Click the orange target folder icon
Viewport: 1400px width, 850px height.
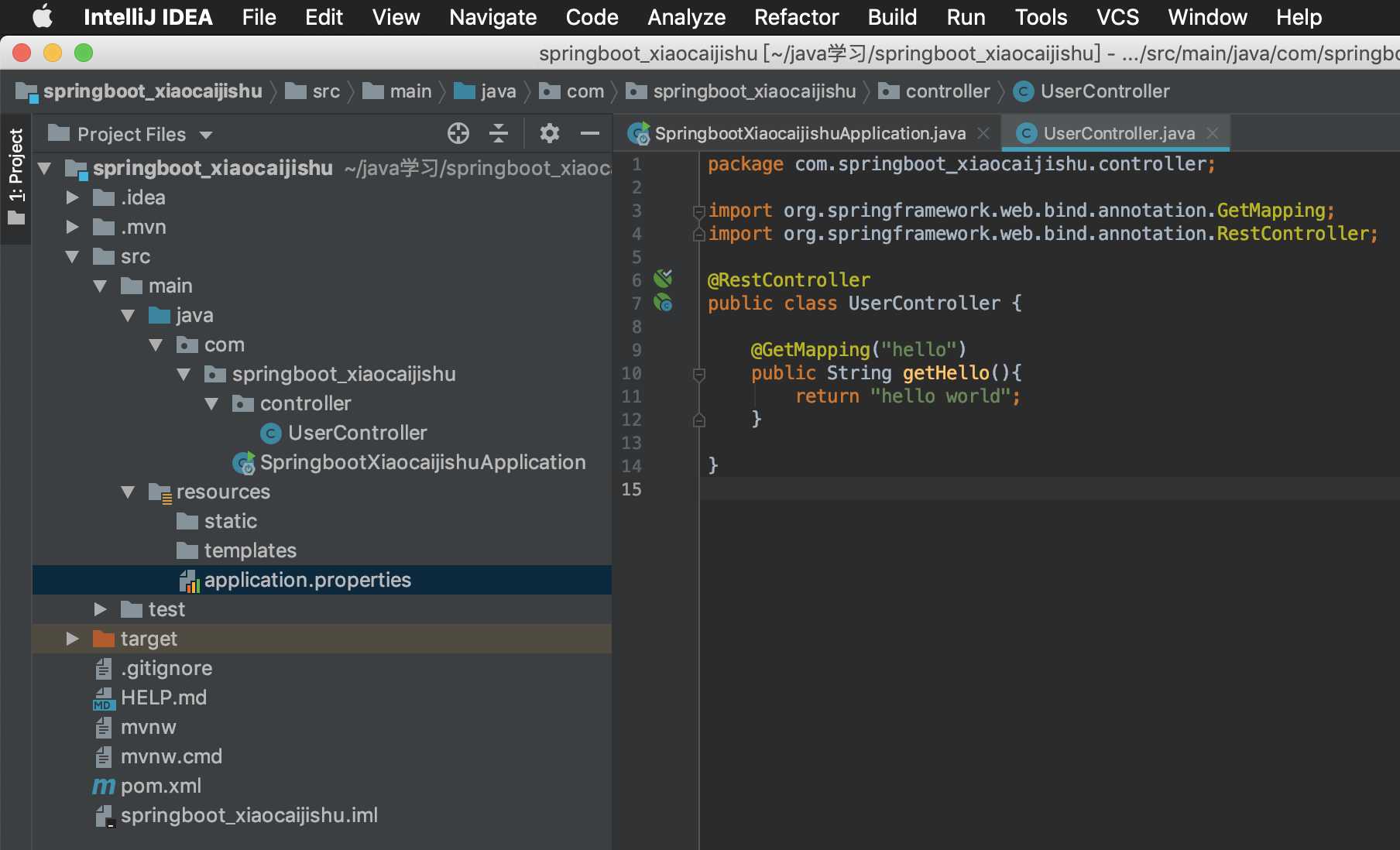click(x=104, y=639)
